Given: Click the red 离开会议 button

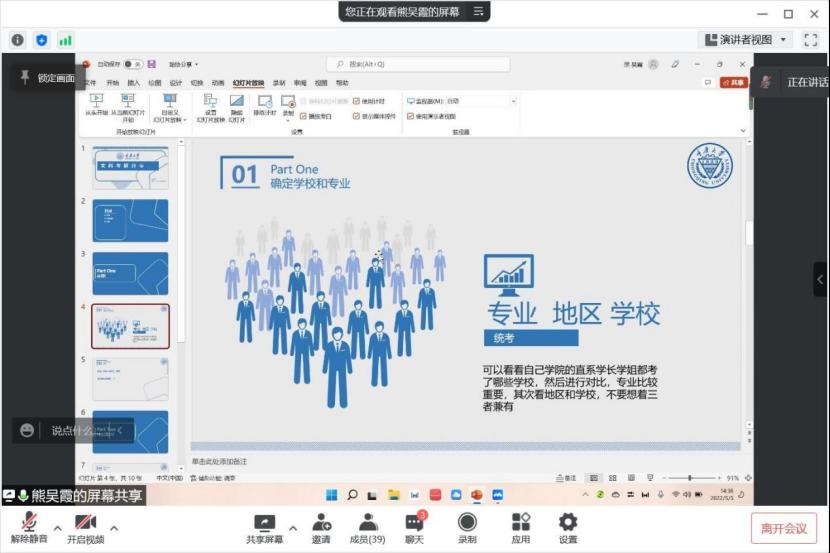Looking at the screenshot, I should [783, 528].
